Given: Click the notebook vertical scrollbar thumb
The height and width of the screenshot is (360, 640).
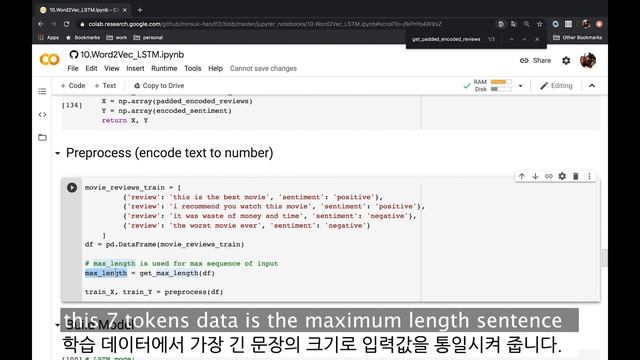Looking at the screenshot, I should (604, 258).
